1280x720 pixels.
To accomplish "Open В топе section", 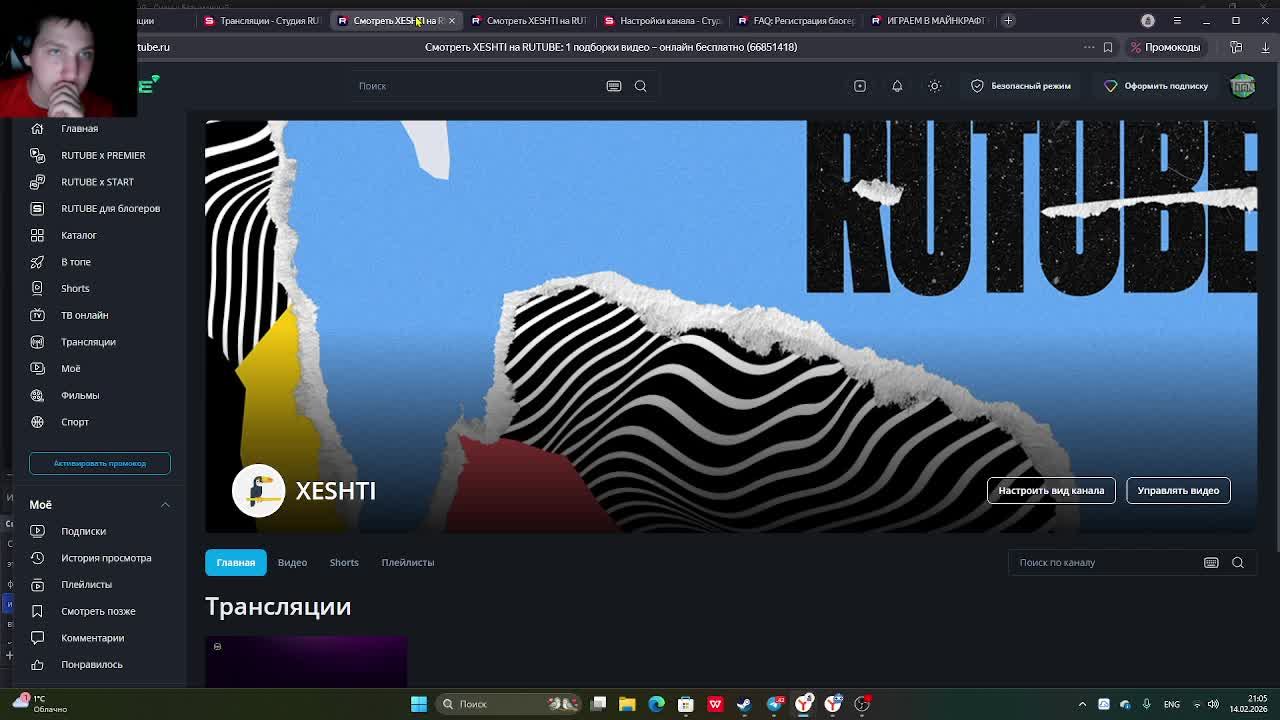I will tap(75, 262).
